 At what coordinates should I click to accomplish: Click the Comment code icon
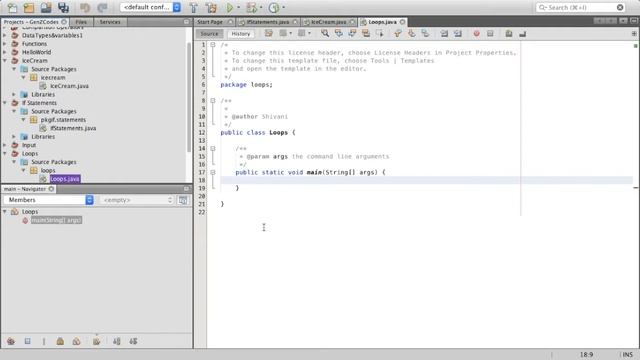(x=509, y=33)
